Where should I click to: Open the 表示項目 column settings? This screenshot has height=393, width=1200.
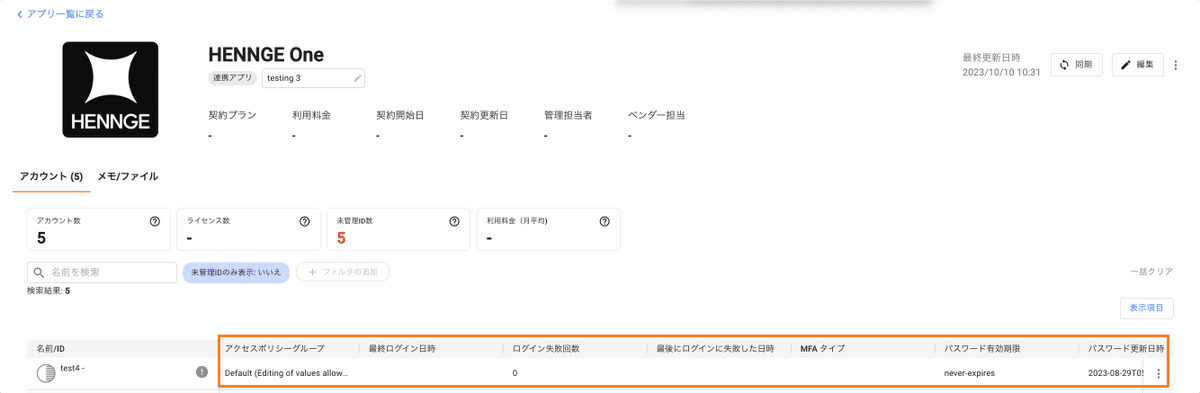coord(1146,308)
